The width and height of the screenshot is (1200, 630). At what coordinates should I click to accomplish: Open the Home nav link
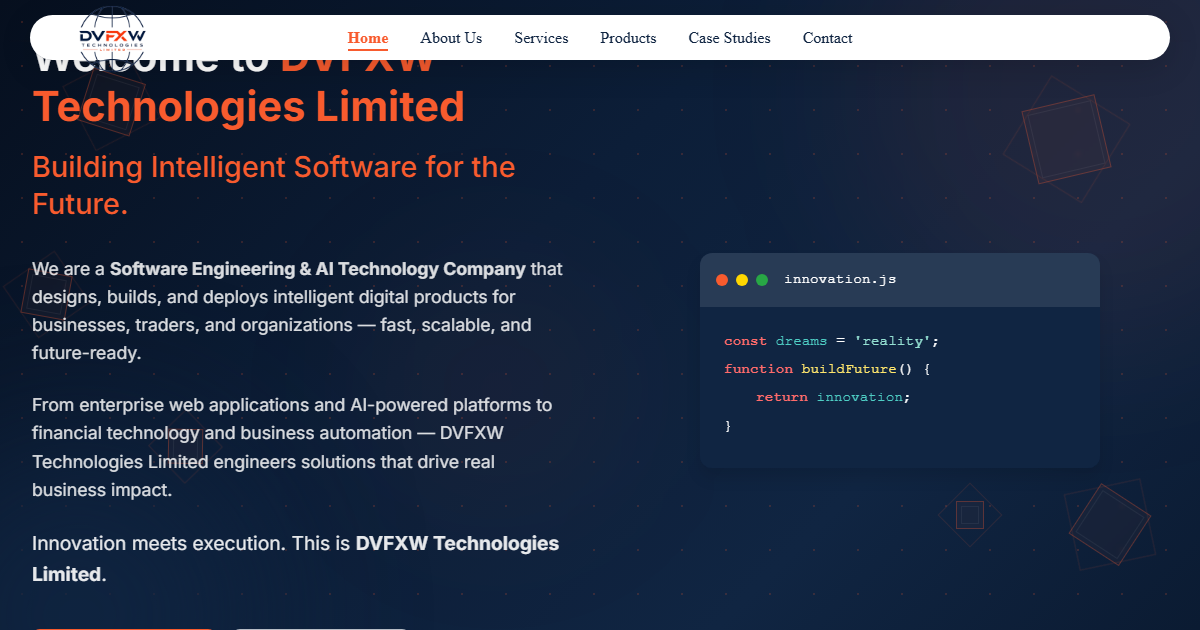[368, 38]
